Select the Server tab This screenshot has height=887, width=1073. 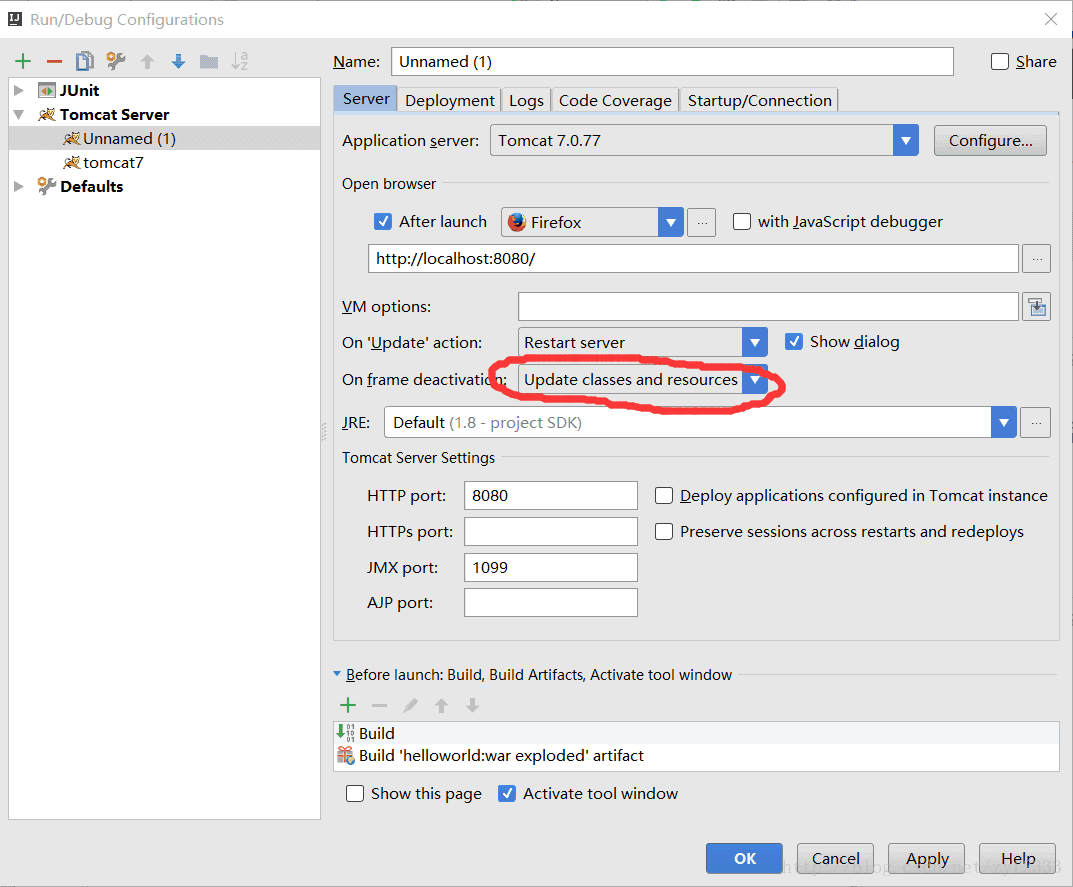click(366, 99)
